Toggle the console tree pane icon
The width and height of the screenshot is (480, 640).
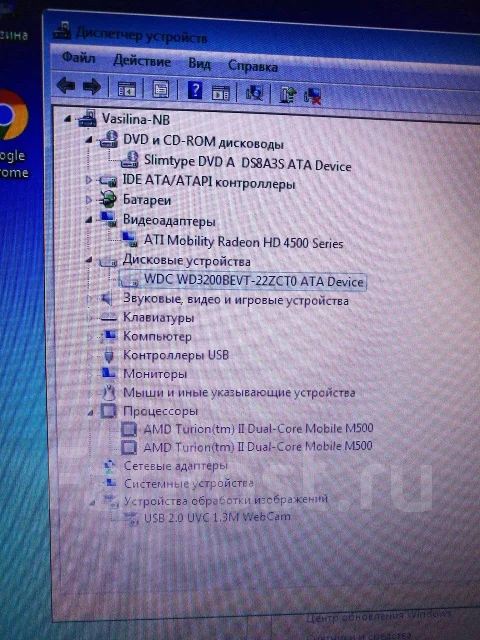pyautogui.click(x=127, y=88)
